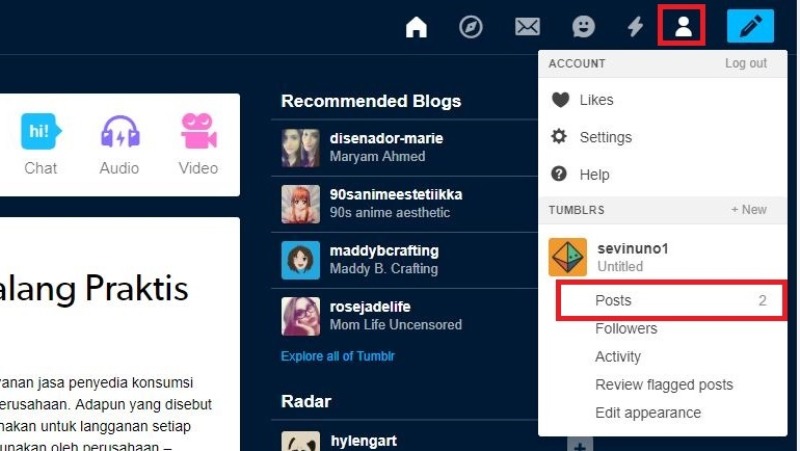Click the blue compose pencil button

pos(750,27)
